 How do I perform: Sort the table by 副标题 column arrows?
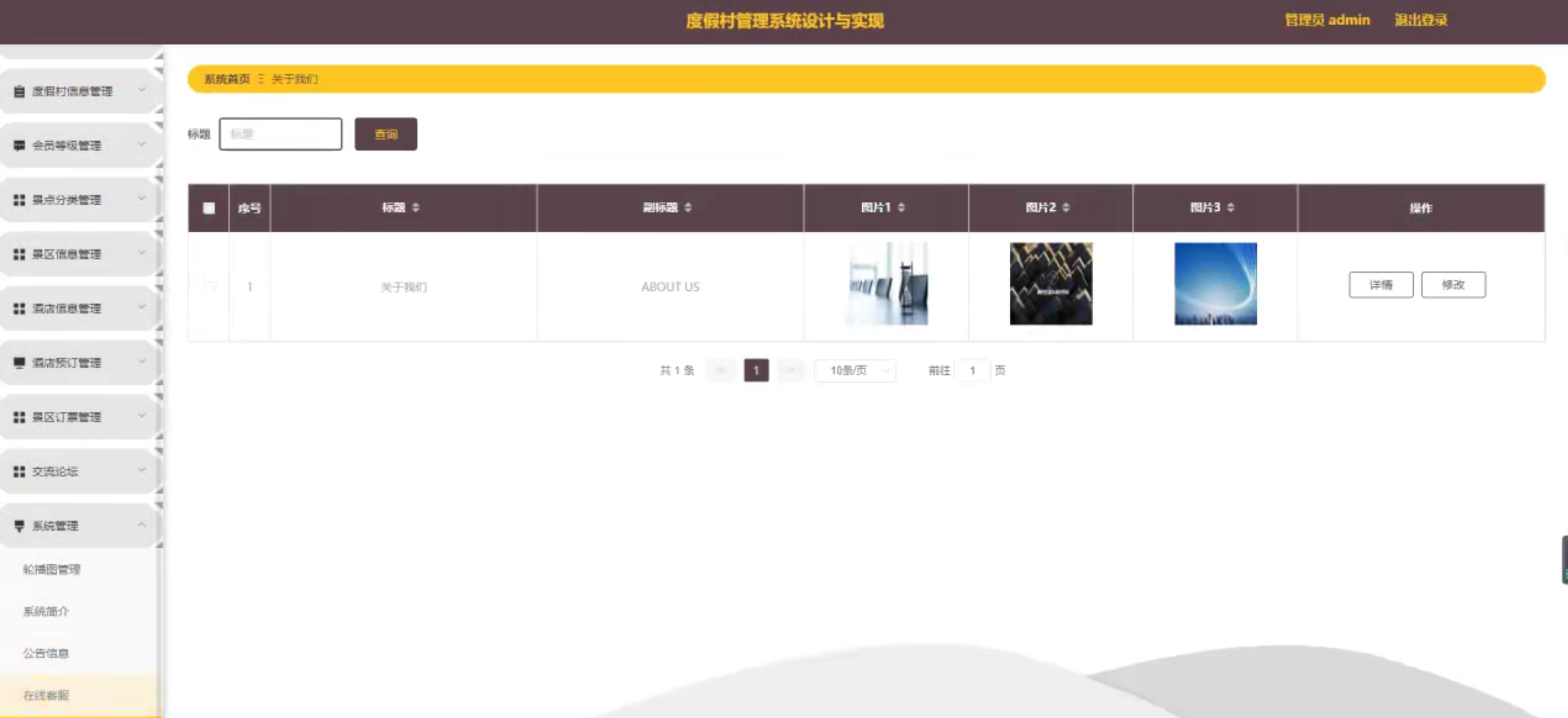pyautogui.click(x=688, y=207)
